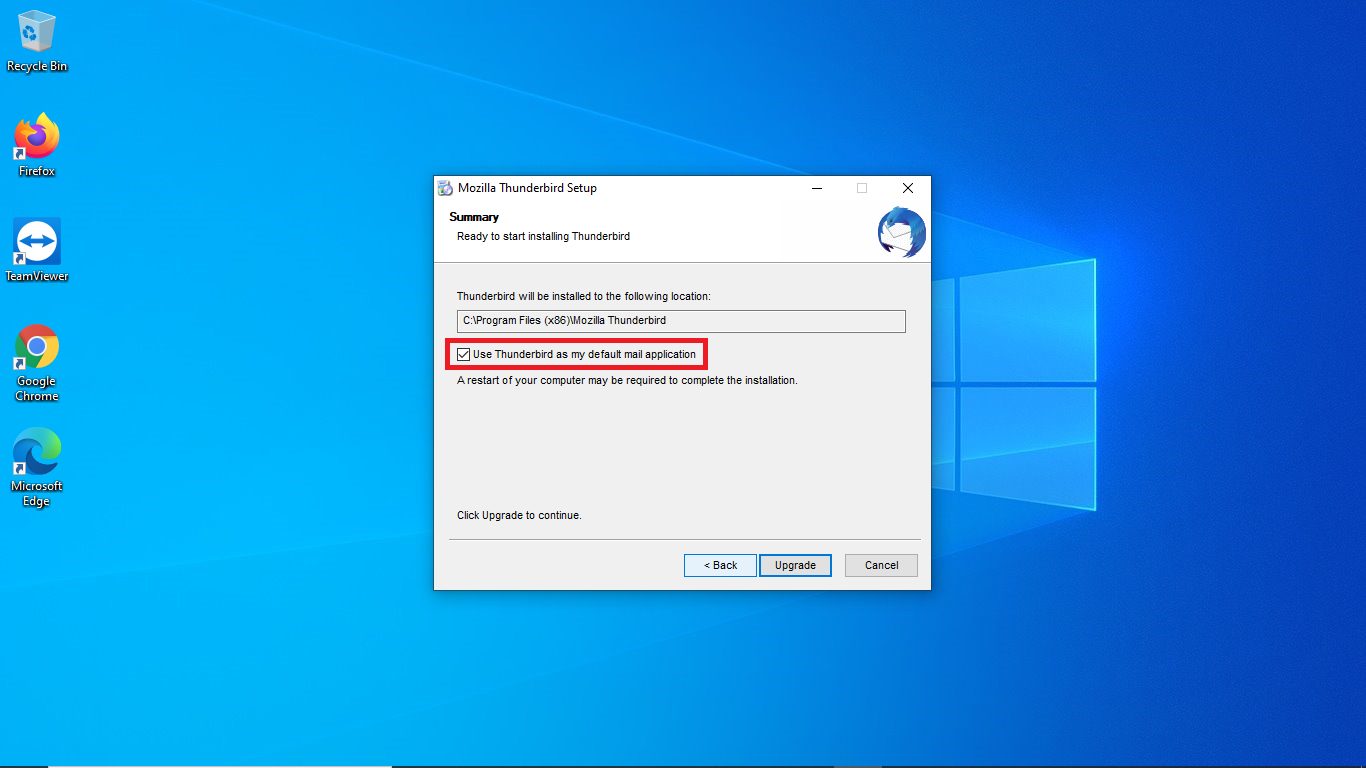Image resolution: width=1366 pixels, height=768 pixels.
Task: Click the Thunderbird logo in the setup header
Action: [901, 232]
